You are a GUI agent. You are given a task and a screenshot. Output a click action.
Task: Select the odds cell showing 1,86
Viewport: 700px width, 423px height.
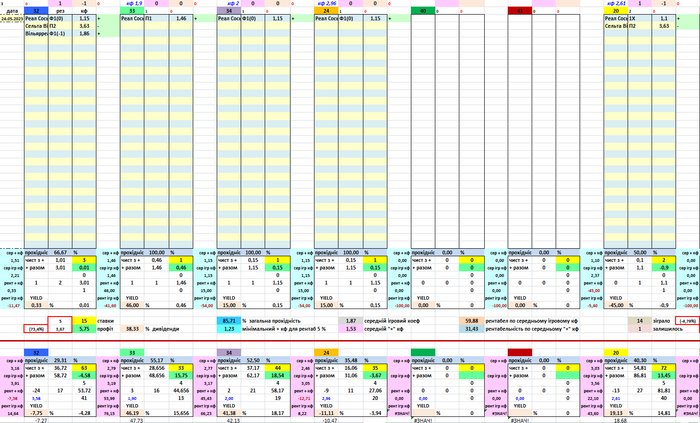[84, 33]
